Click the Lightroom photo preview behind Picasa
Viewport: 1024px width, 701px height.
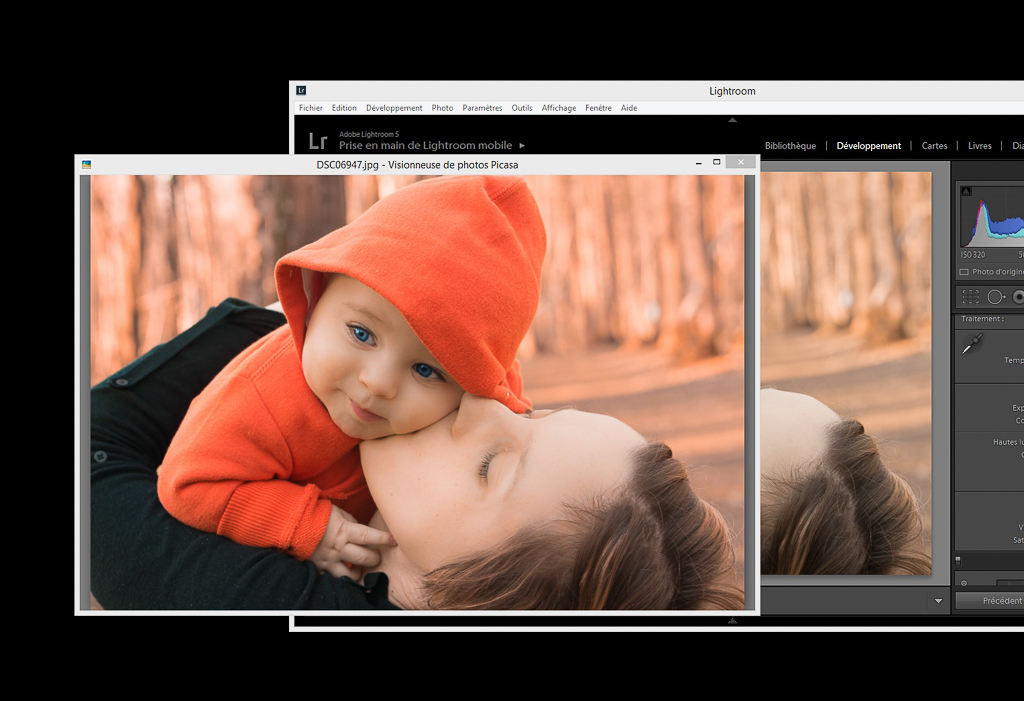pos(846,374)
